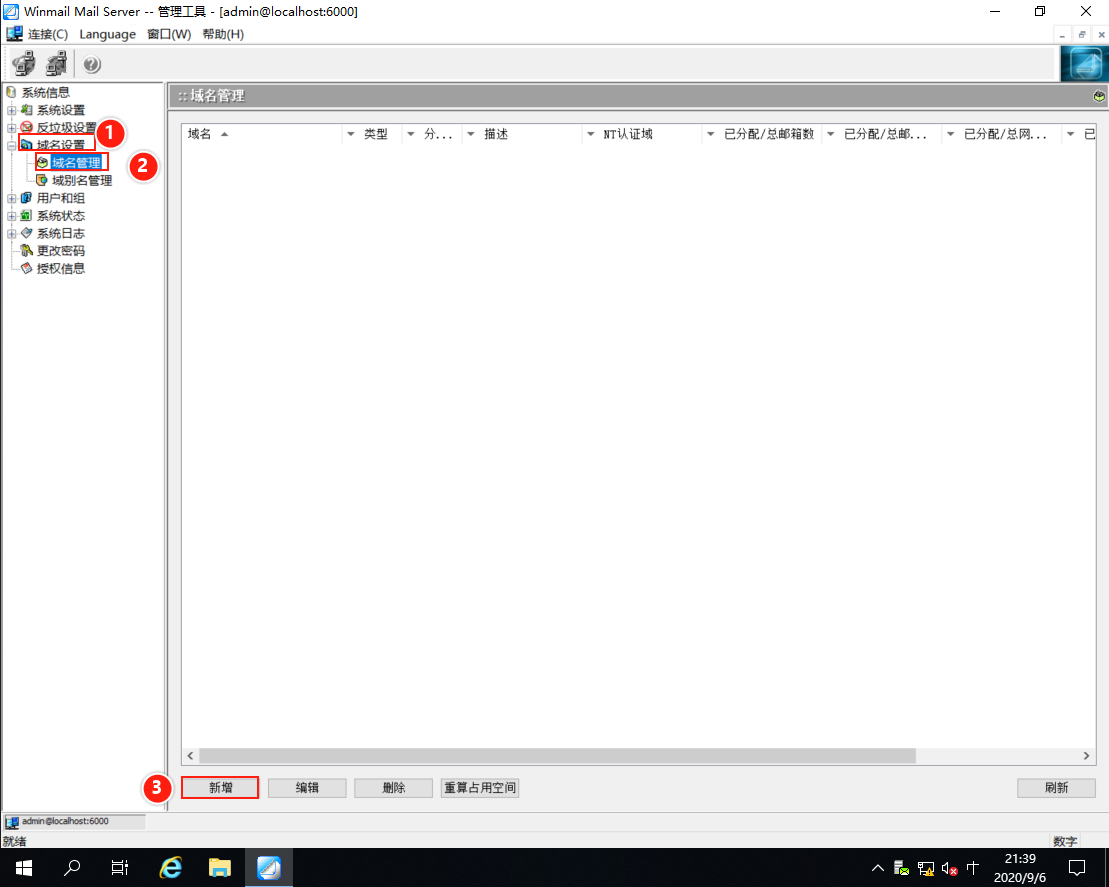Click the 用户和组 tree icon
The height and width of the screenshot is (887, 1109).
[27, 198]
